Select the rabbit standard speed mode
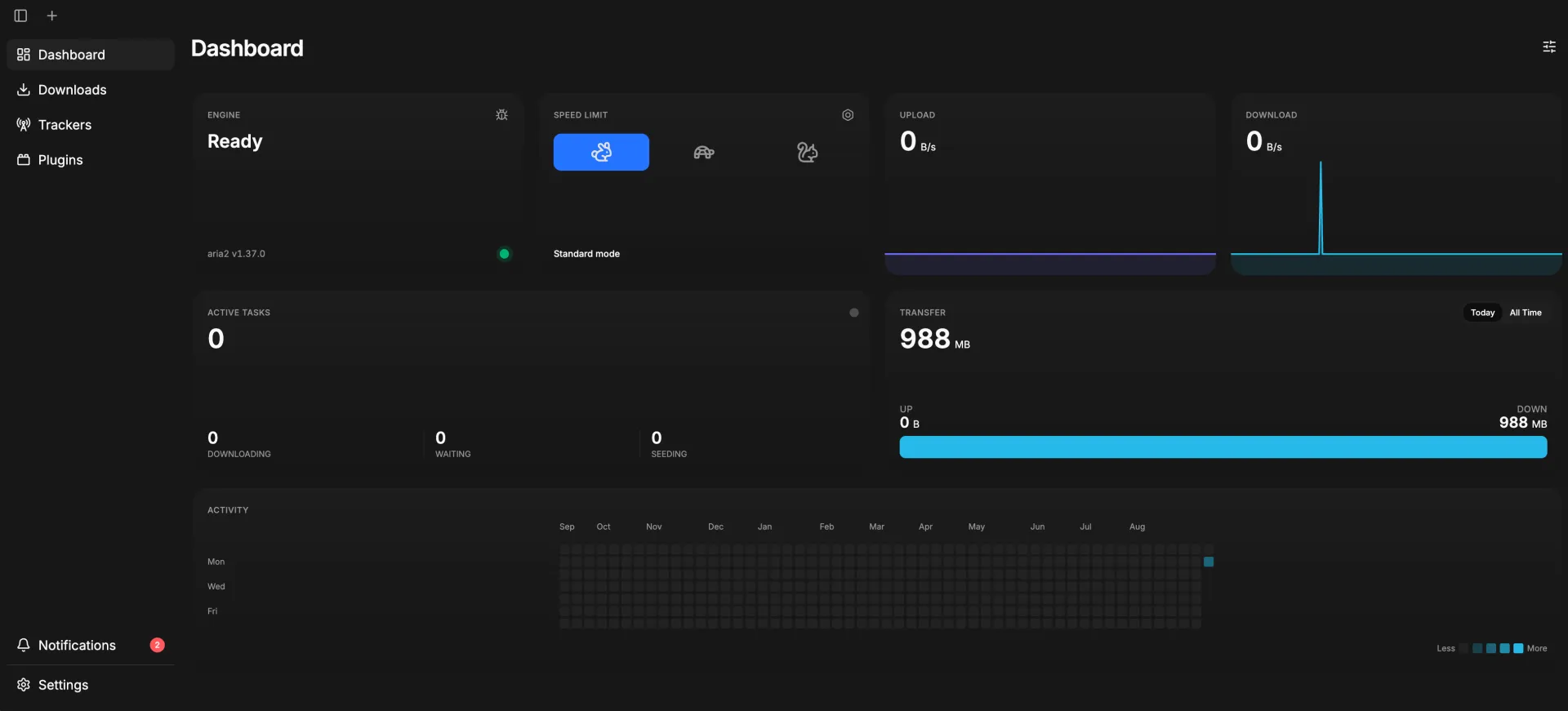The image size is (1568, 711). pos(601,152)
